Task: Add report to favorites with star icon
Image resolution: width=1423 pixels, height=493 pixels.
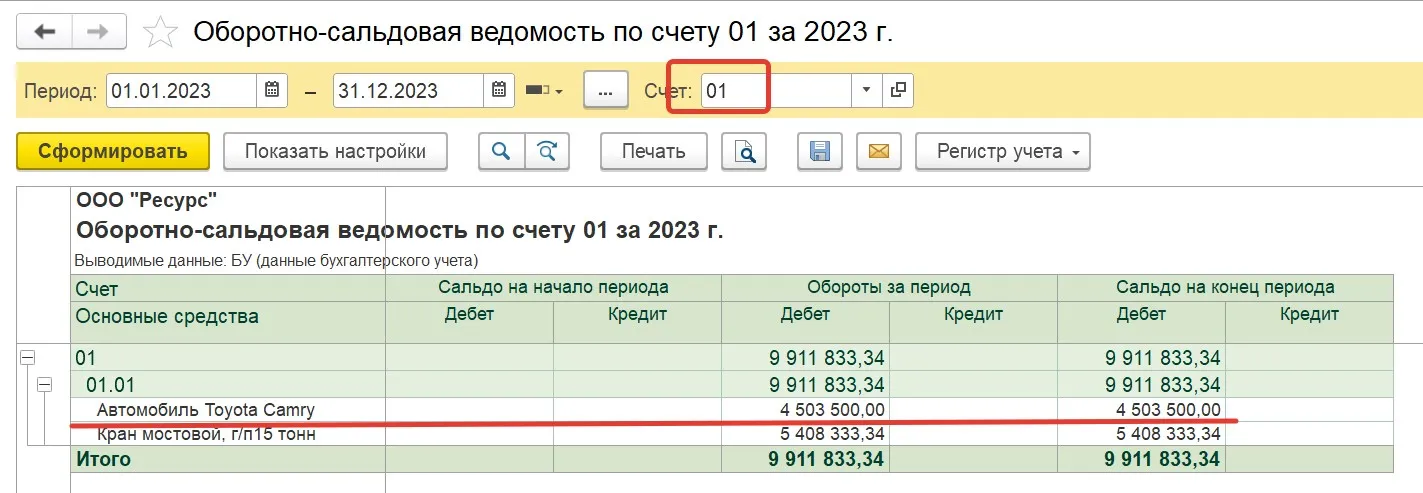Action: tap(160, 32)
